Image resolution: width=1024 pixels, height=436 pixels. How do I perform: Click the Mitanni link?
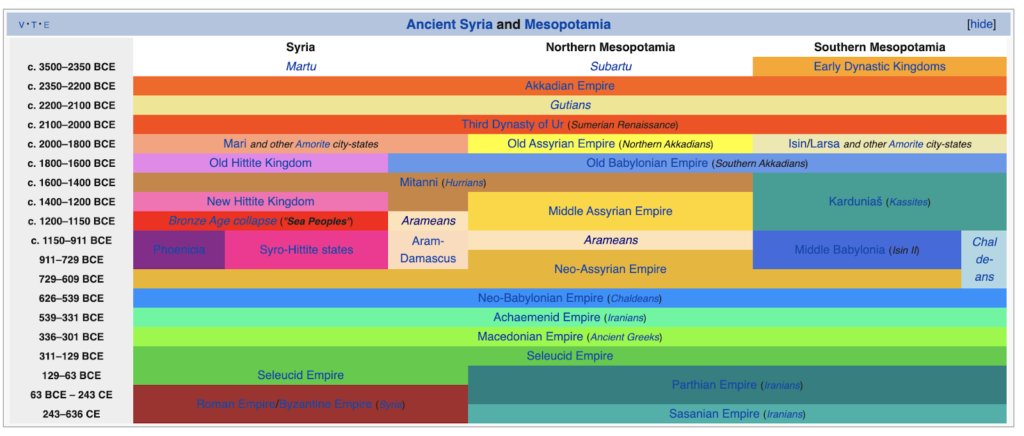(418, 182)
